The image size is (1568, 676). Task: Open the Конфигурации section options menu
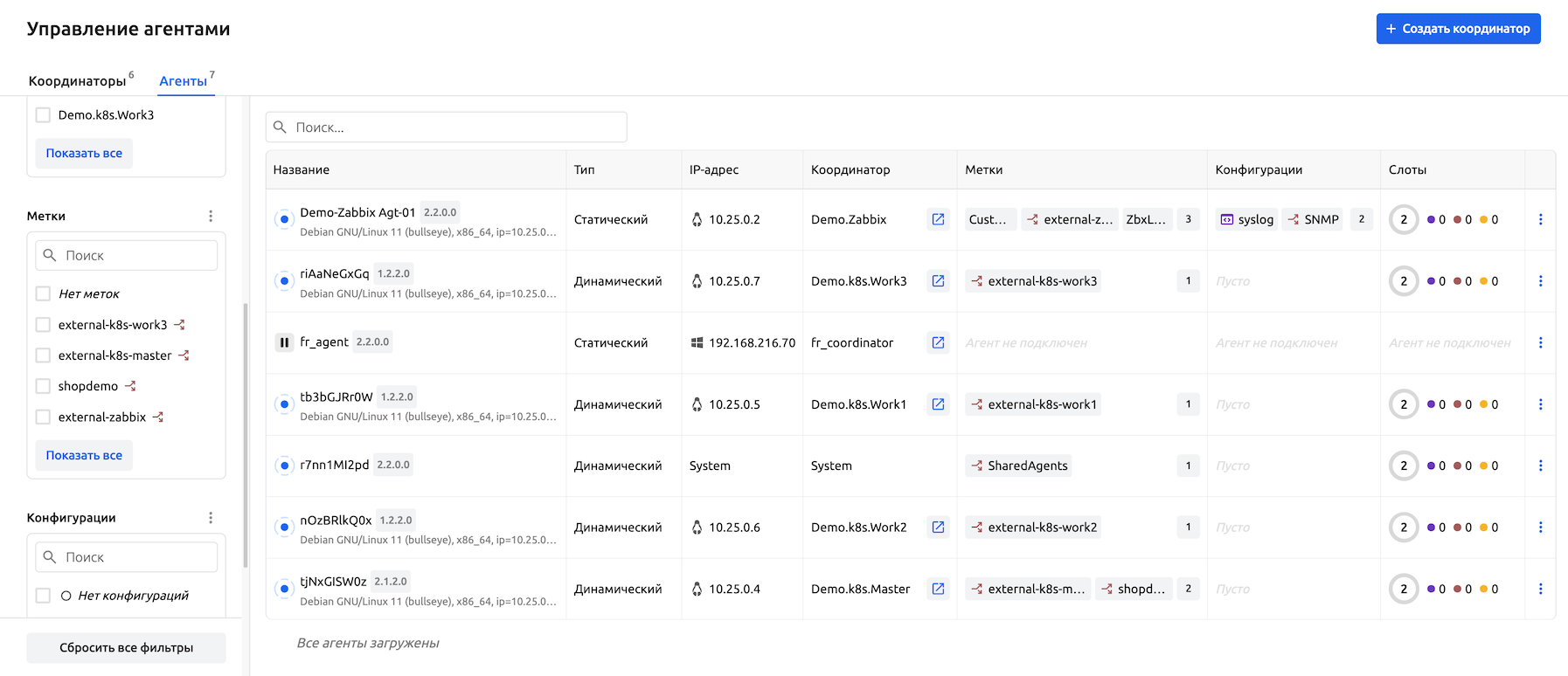(x=211, y=518)
